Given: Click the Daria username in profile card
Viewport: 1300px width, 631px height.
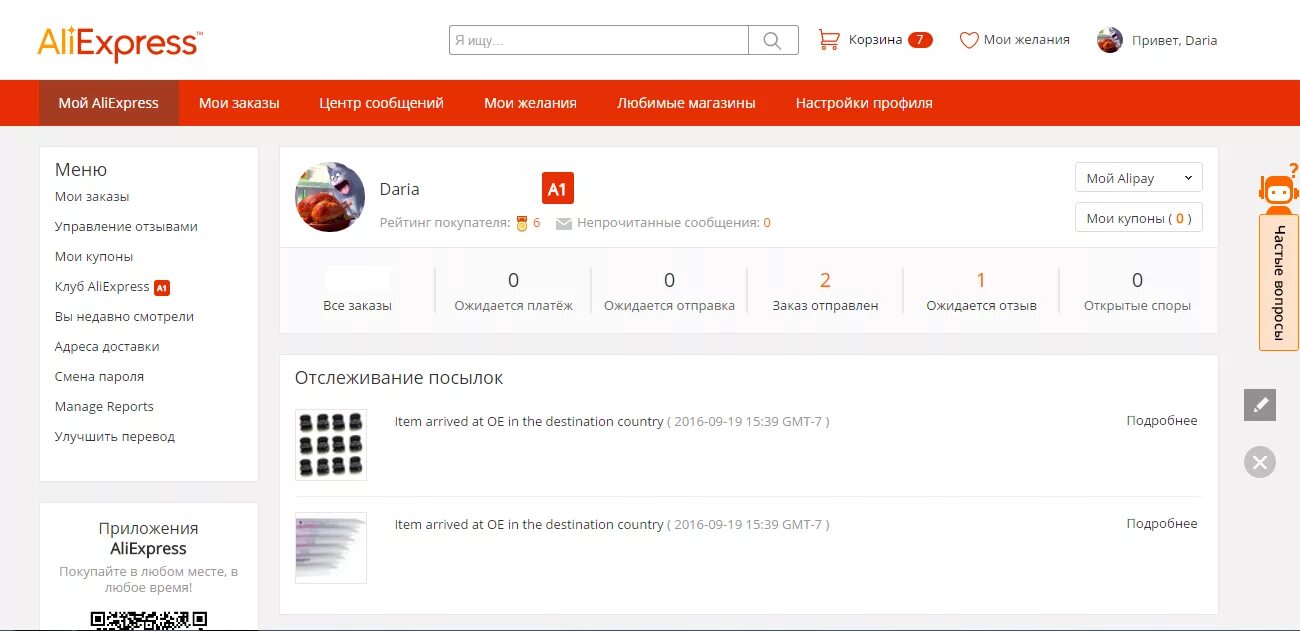Looking at the screenshot, I should pos(399,189).
